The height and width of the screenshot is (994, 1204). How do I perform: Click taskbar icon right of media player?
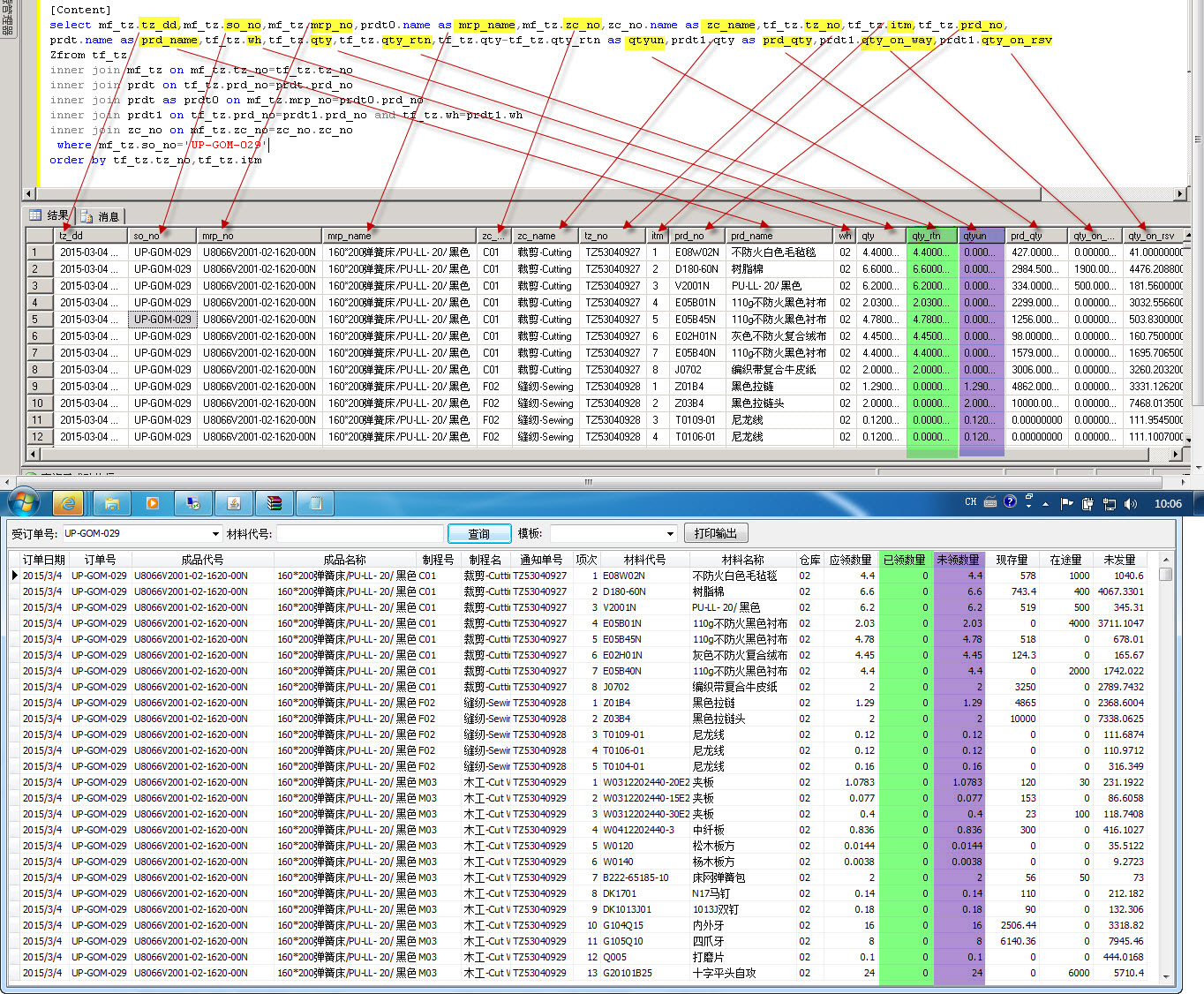coord(193,503)
